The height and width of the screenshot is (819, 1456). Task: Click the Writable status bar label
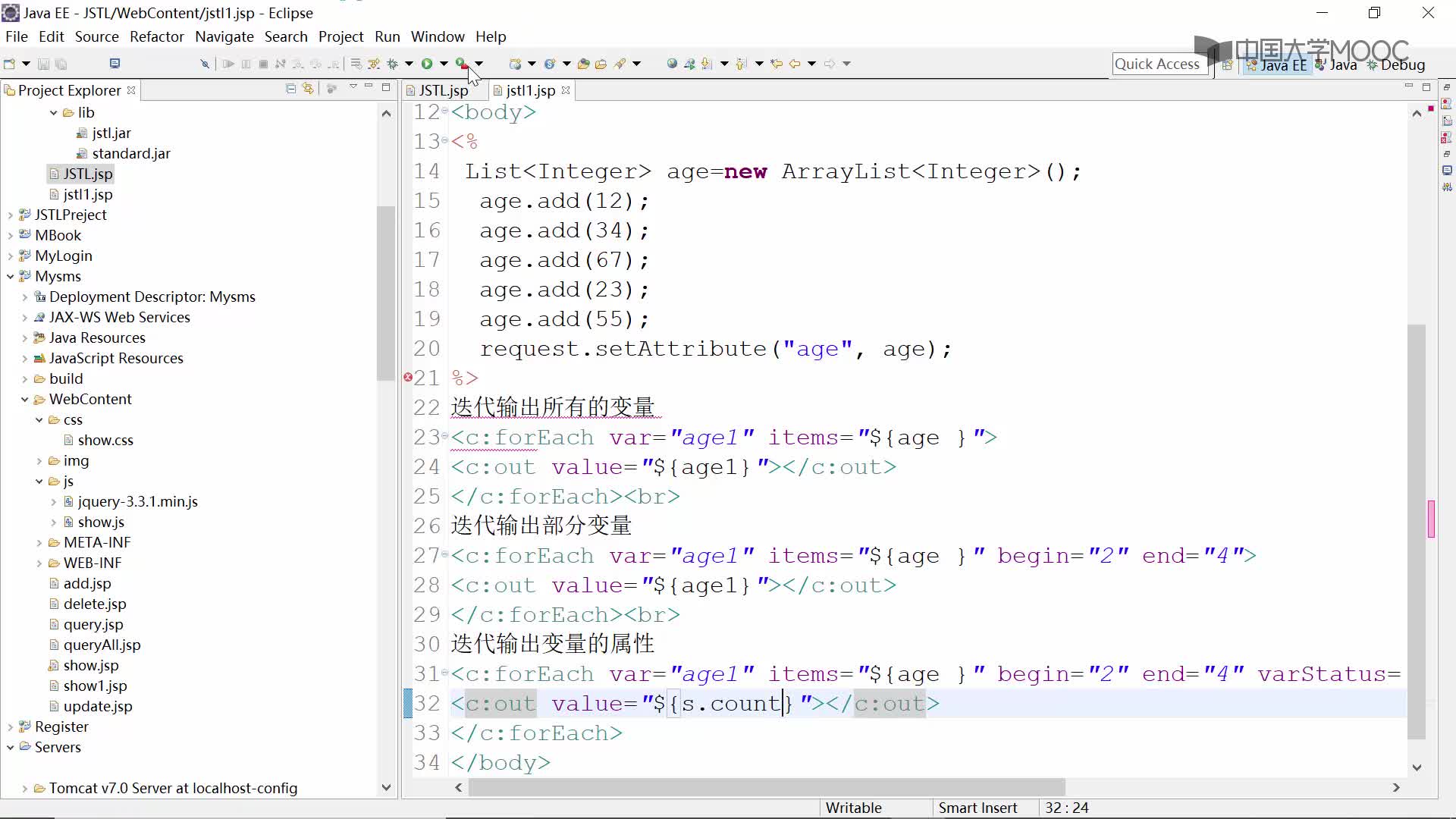pyautogui.click(x=853, y=808)
